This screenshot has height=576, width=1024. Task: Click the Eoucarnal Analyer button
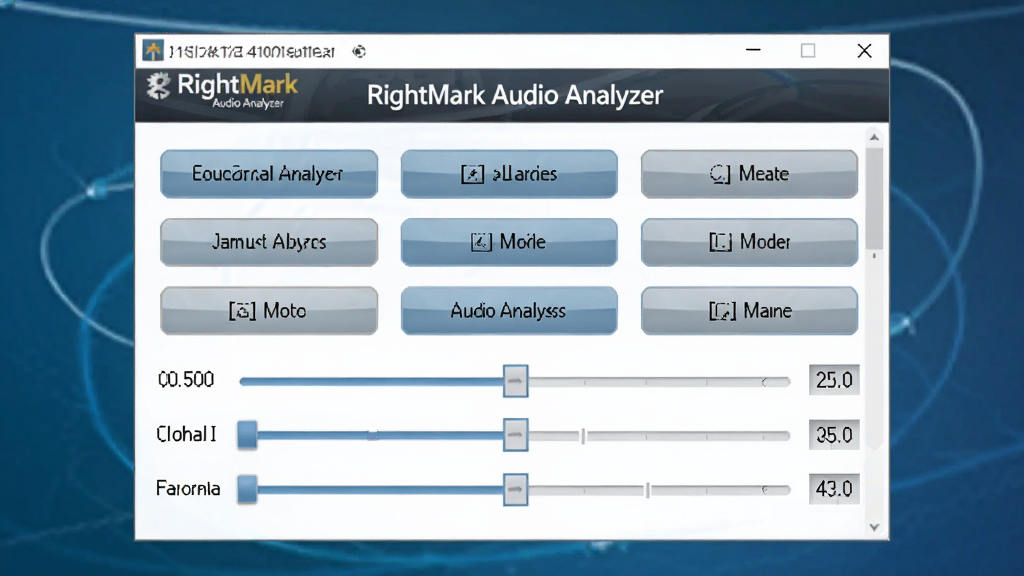(269, 174)
